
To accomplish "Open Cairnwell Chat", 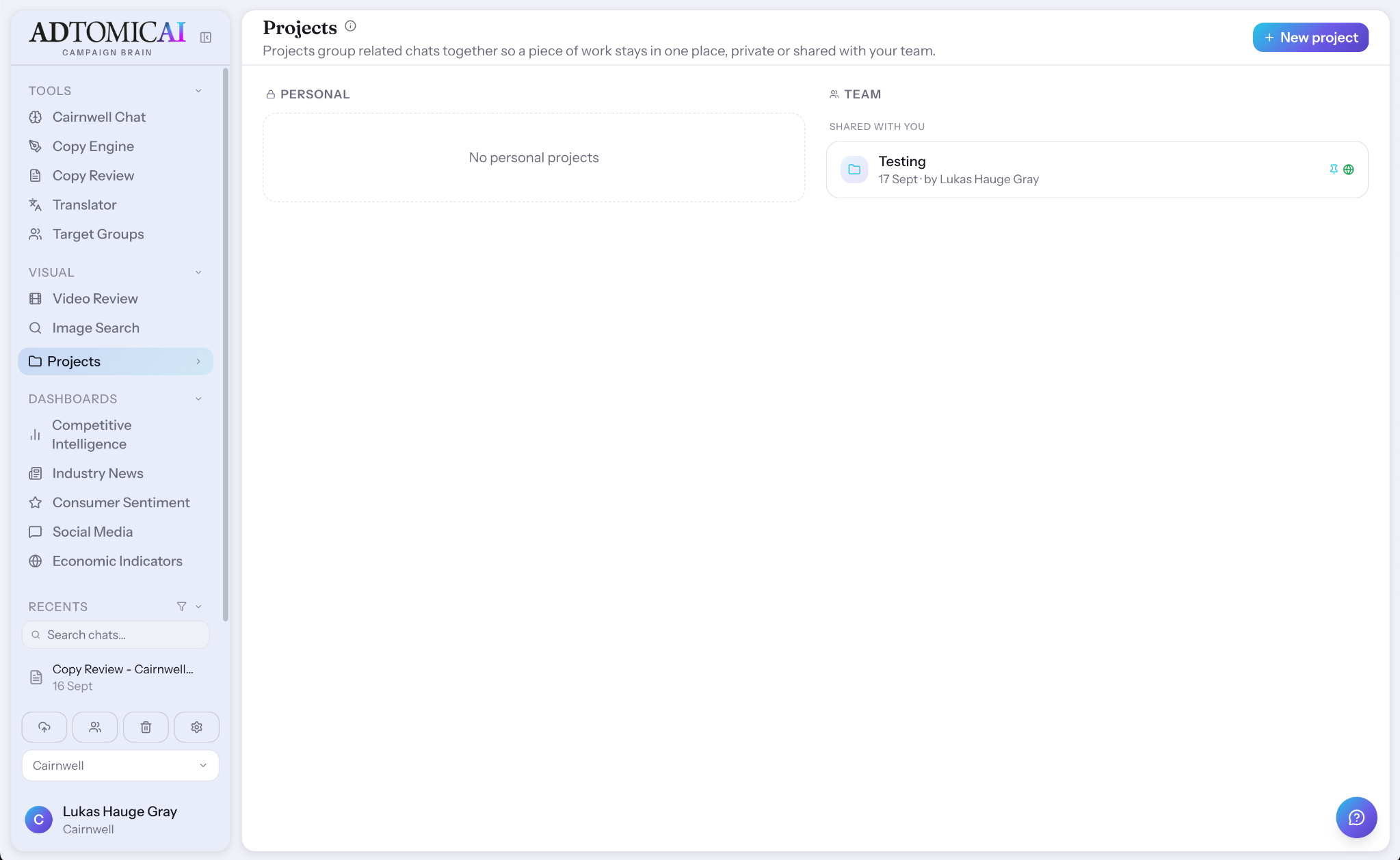I will coord(116,117).
